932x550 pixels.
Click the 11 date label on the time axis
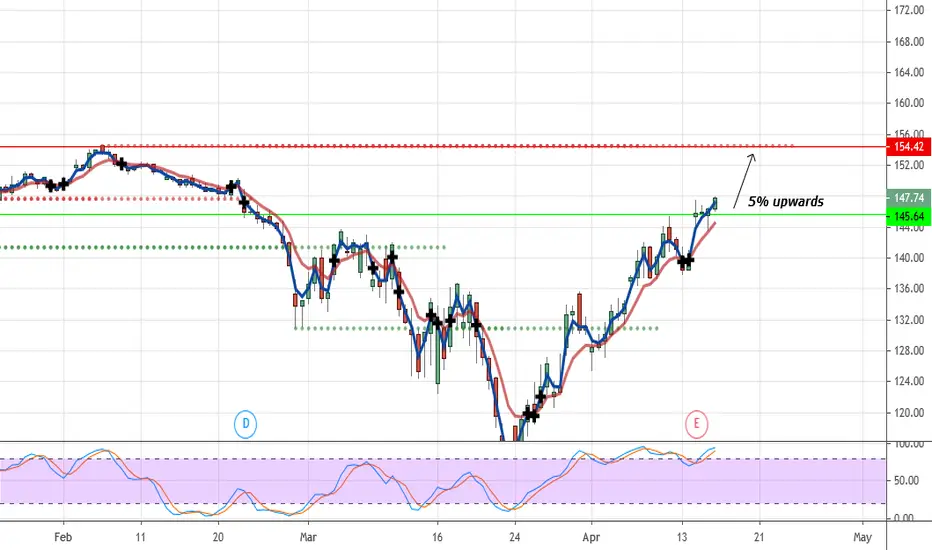coord(140,537)
